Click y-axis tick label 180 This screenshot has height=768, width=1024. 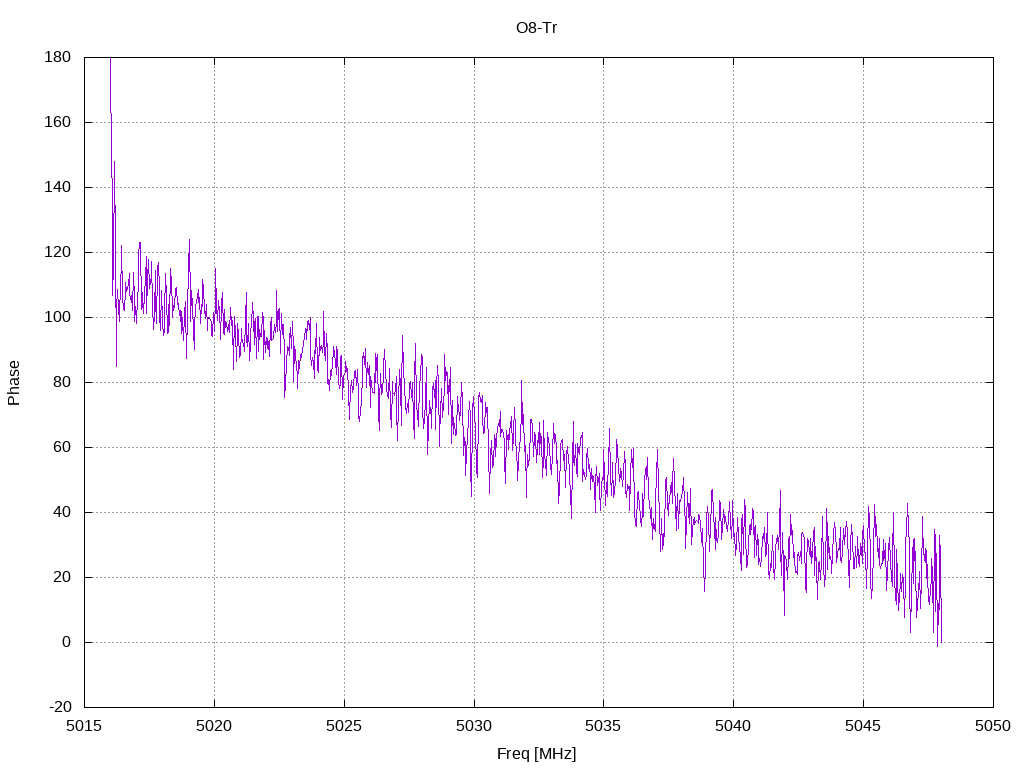coord(57,57)
